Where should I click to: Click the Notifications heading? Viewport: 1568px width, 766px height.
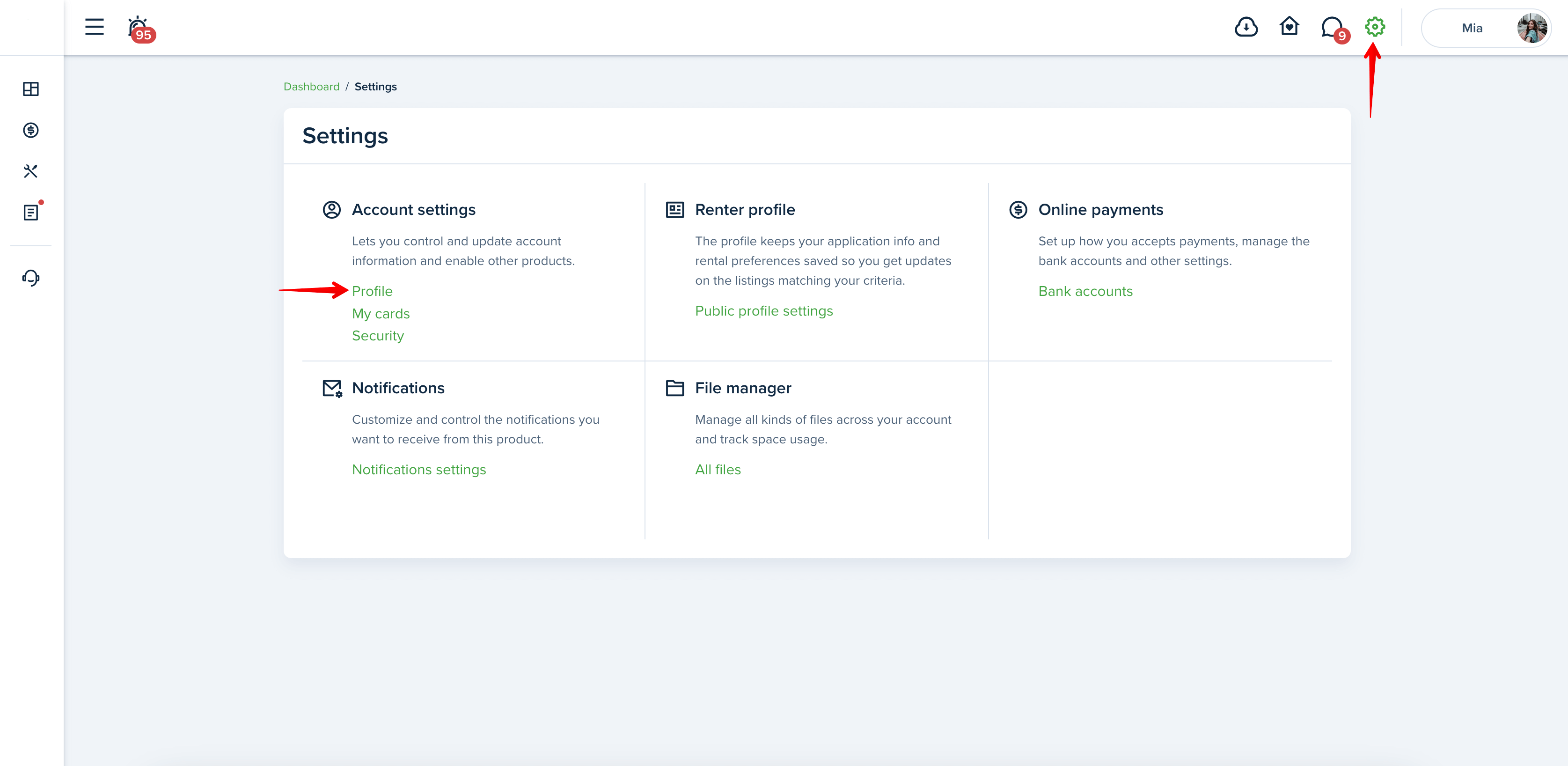[x=398, y=388]
